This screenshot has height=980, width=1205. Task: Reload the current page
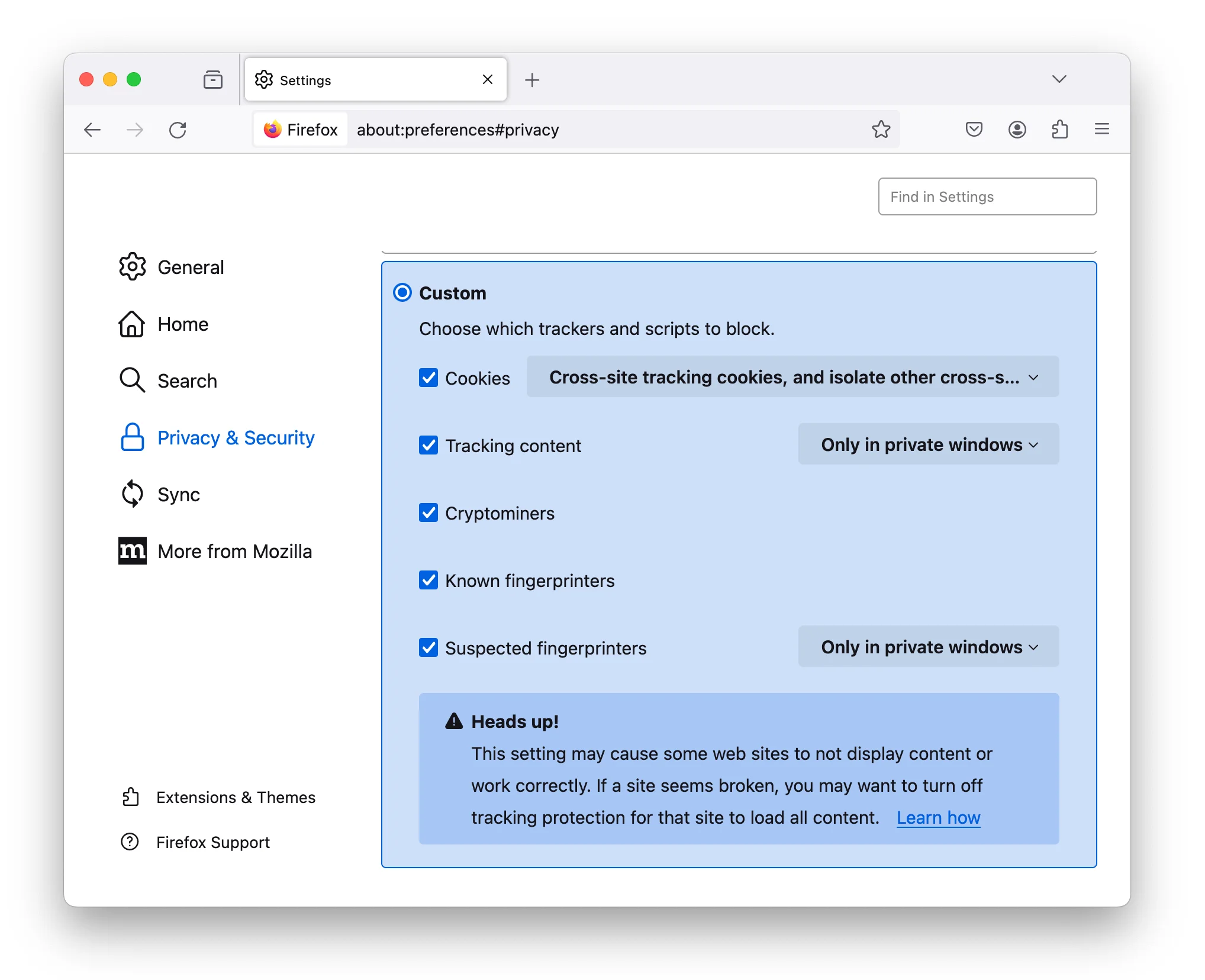(x=178, y=130)
